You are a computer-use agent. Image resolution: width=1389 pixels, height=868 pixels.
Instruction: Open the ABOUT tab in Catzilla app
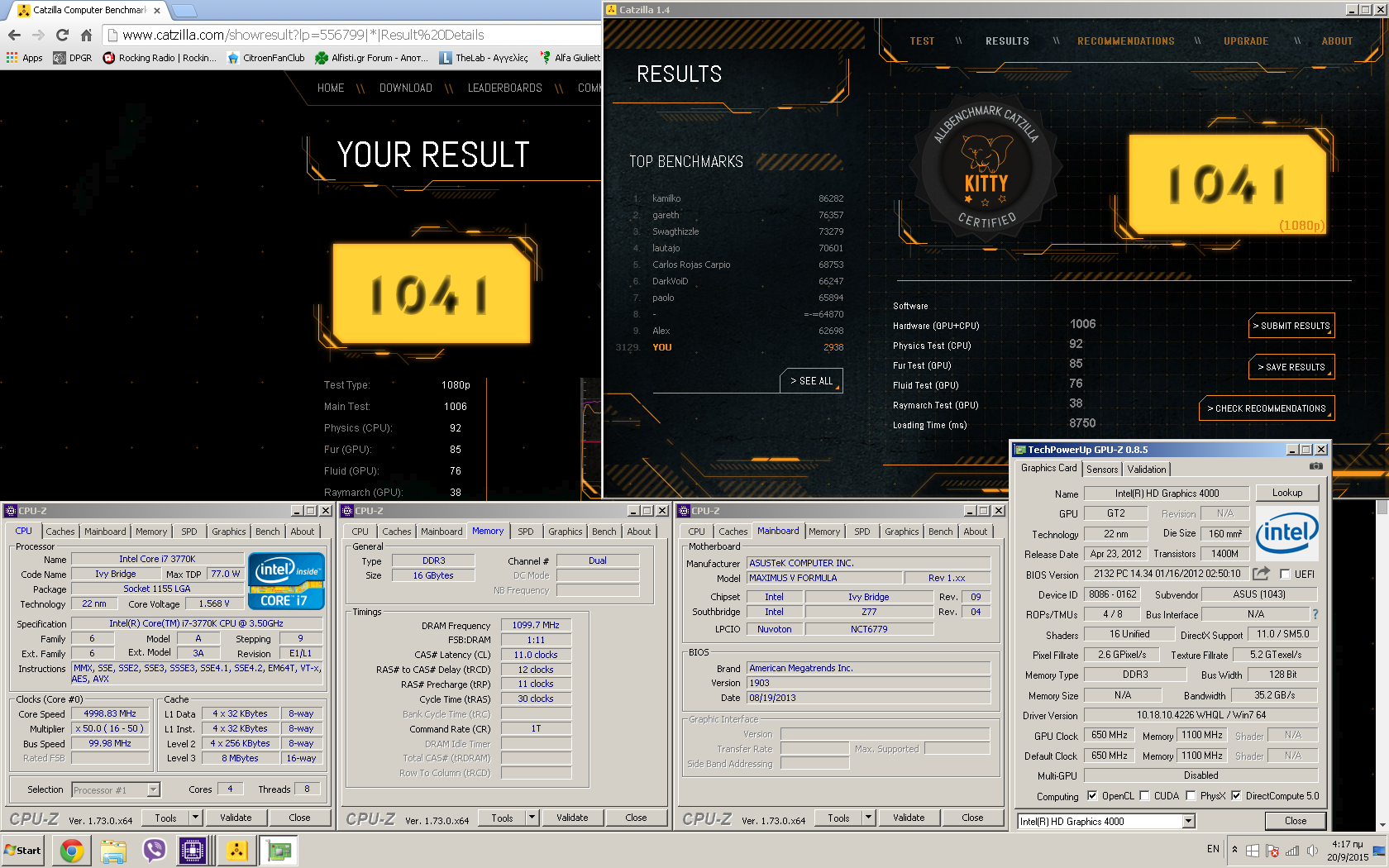1337,41
